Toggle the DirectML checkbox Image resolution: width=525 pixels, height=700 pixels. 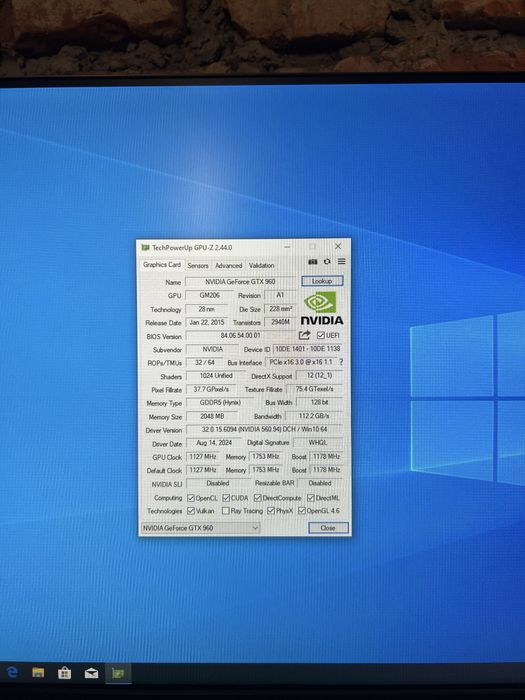click(311, 498)
